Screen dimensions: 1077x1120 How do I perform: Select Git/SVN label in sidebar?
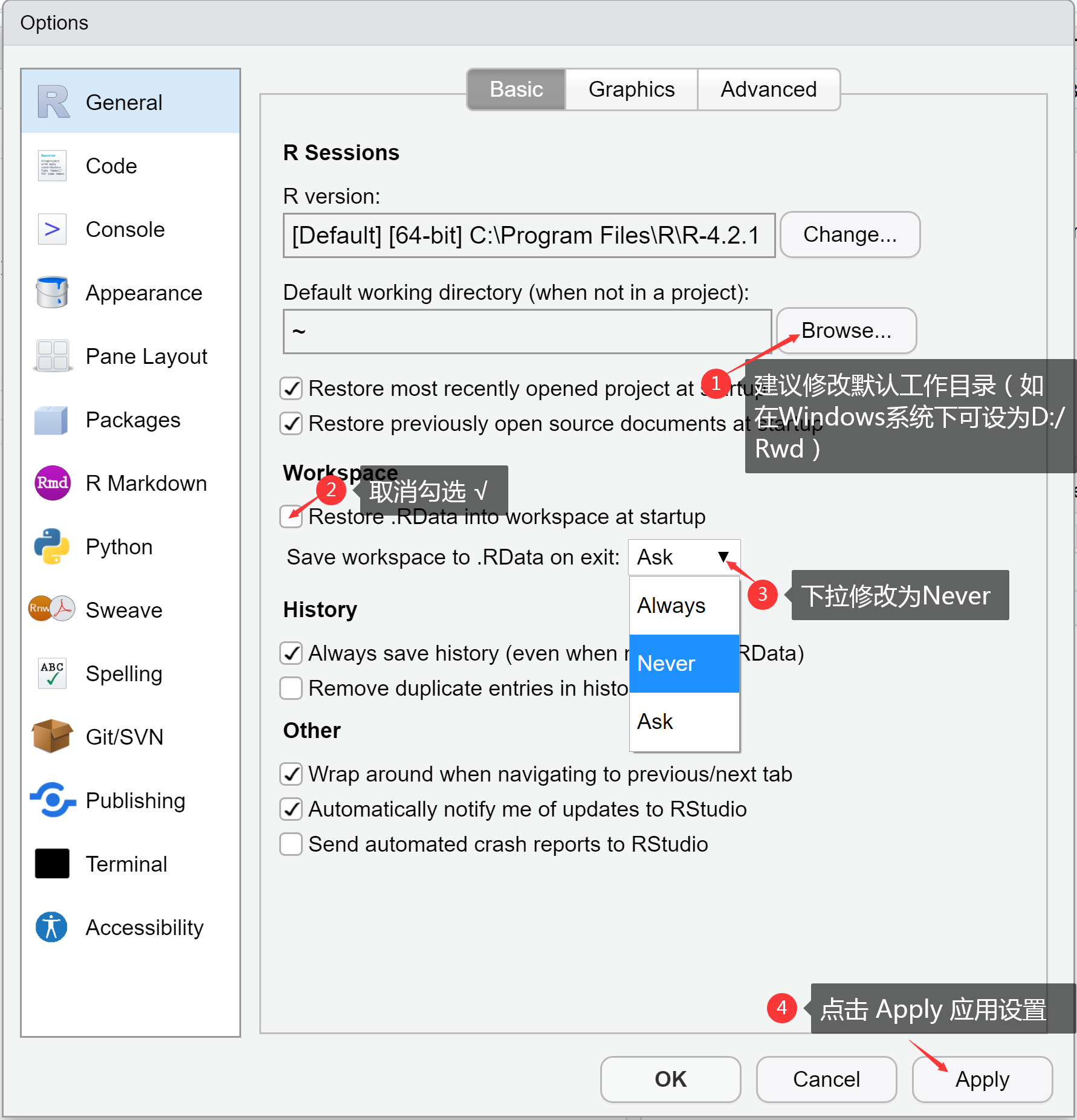[125, 737]
